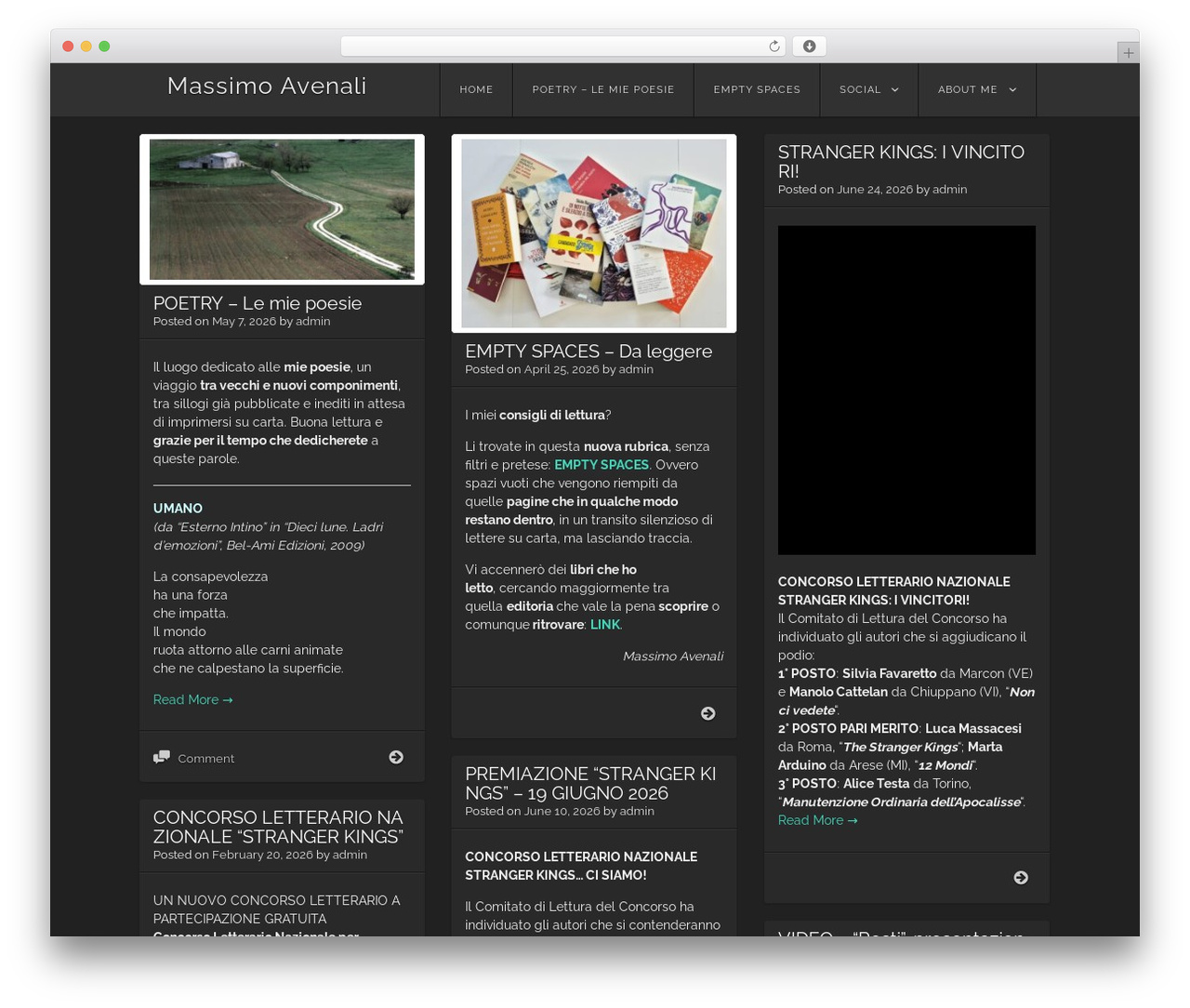The height and width of the screenshot is (1008, 1190).
Task: Click the arrow circle icon under STRANGER KINGS I VINCITORI post
Action: point(1021,878)
